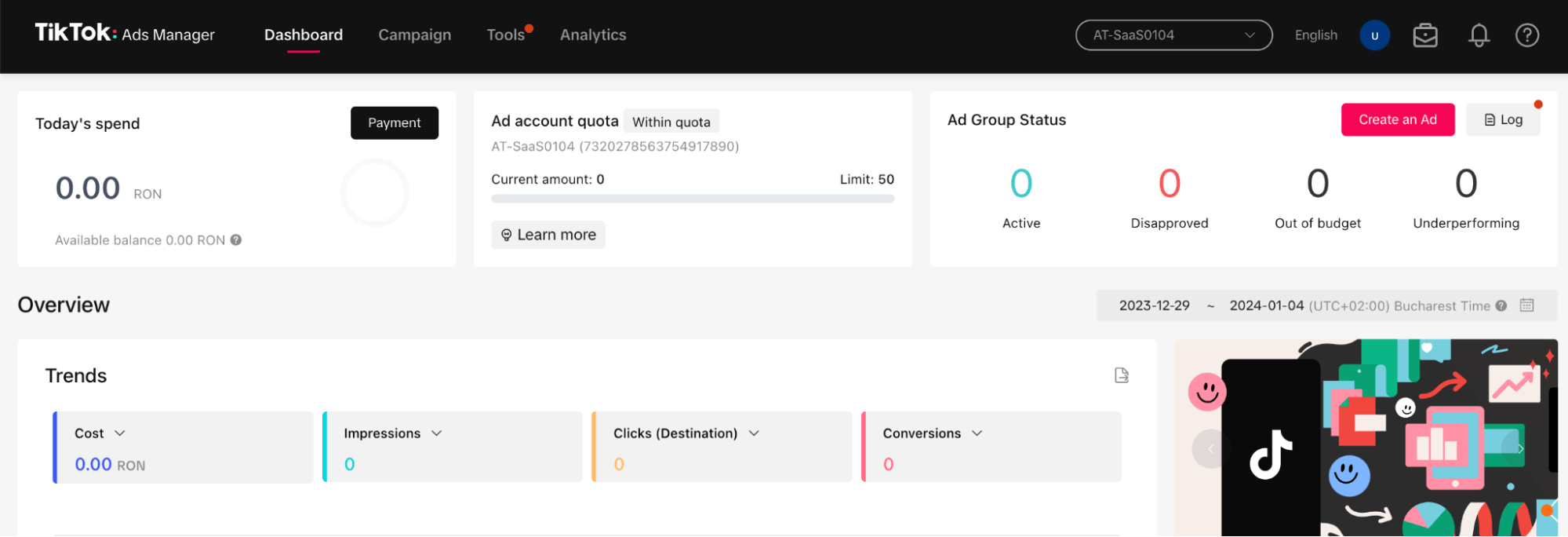1568x537 pixels.
Task: Expand the Conversions metric dropdown
Action: [x=977, y=433]
